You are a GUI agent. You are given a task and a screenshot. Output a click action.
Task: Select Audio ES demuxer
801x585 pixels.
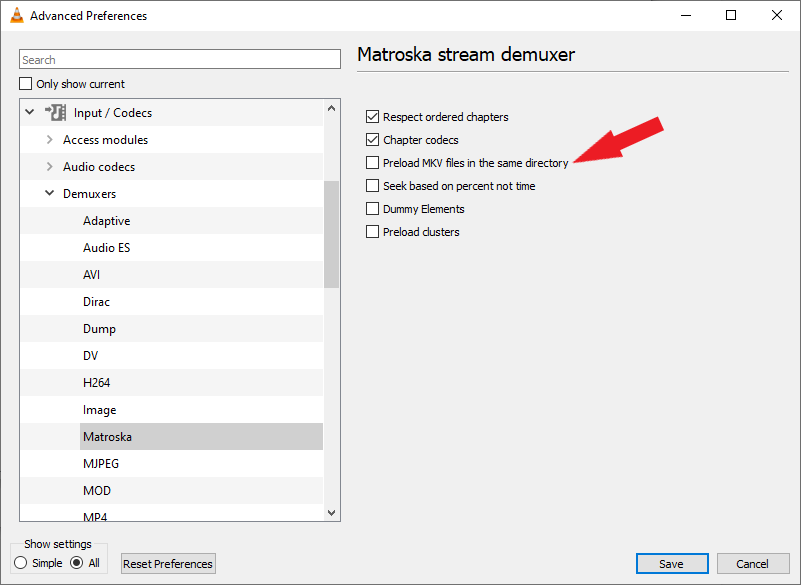[x=107, y=248]
